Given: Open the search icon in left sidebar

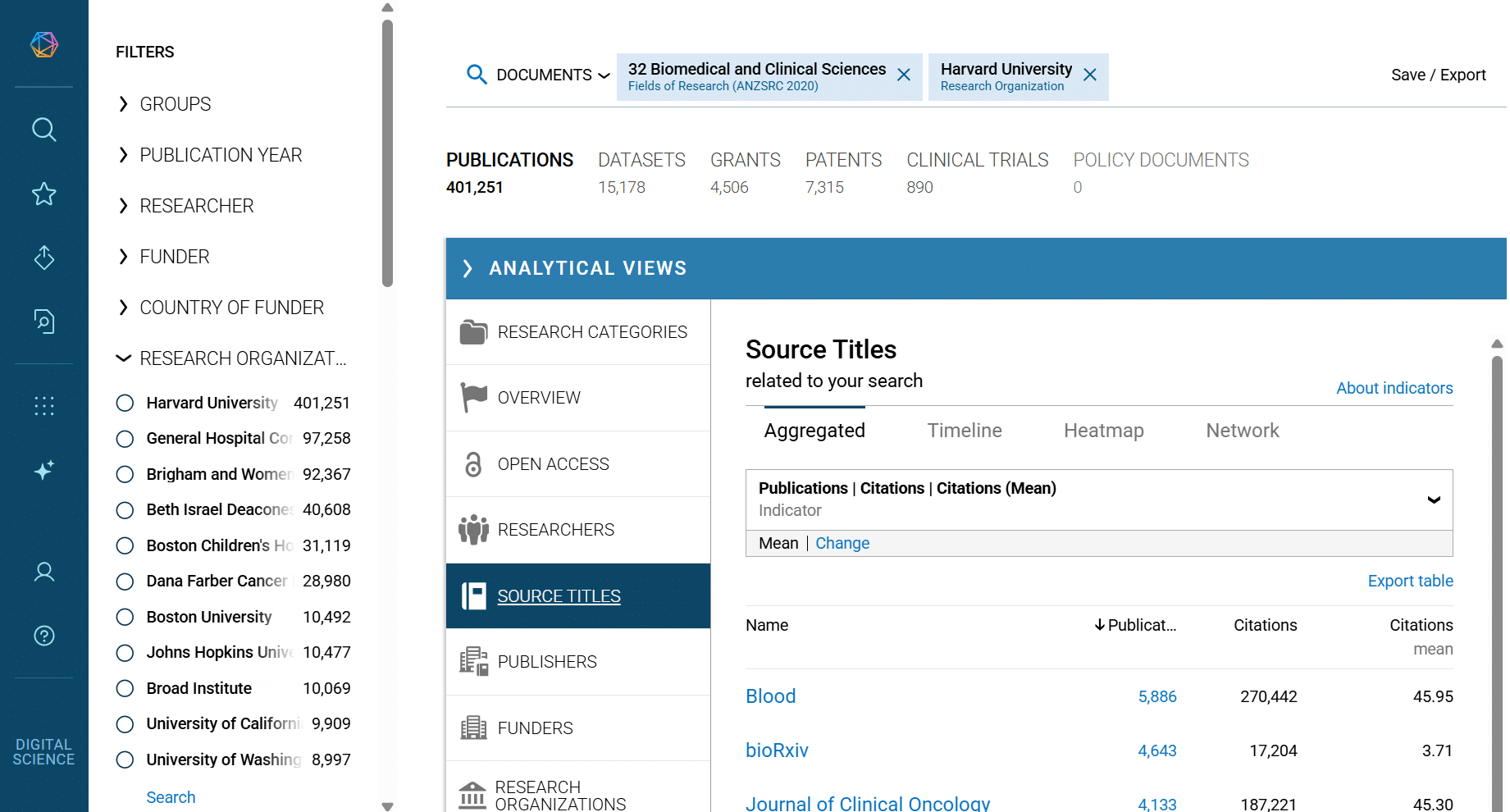Looking at the screenshot, I should 44,130.
